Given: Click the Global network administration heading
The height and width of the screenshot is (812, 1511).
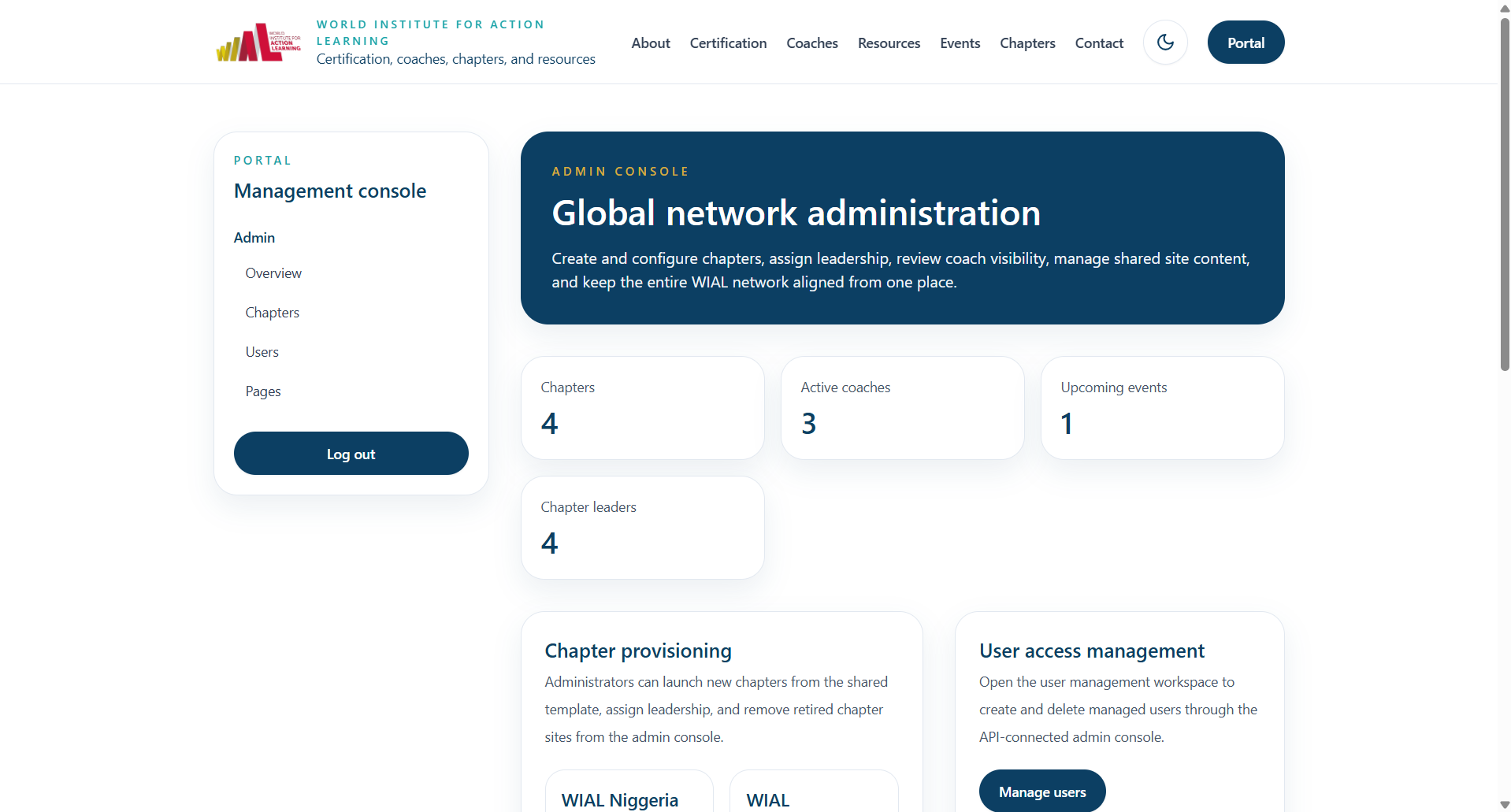Looking at the screenshot, I should [796, 213].
